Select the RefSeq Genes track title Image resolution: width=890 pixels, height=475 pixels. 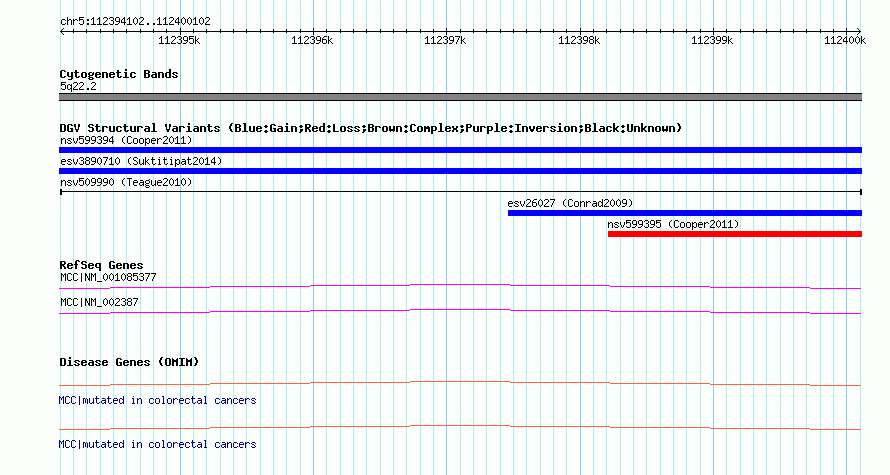point(101,265)
